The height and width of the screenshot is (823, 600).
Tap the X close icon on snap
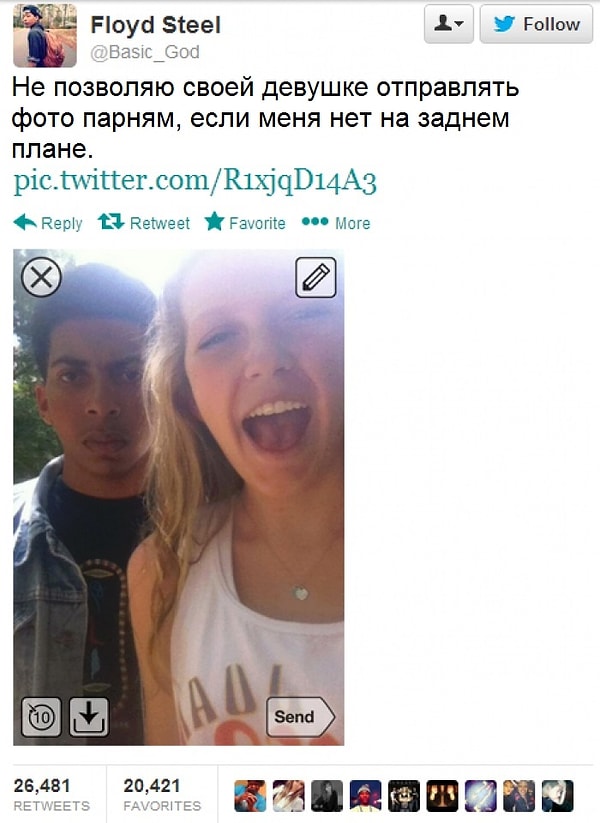pos(41,277)
